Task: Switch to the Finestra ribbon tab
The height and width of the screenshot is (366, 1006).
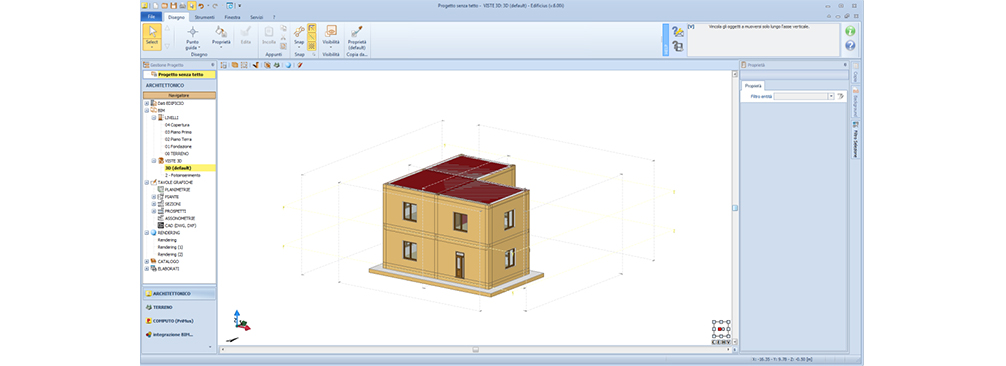Action: click(x=232, y=17)
